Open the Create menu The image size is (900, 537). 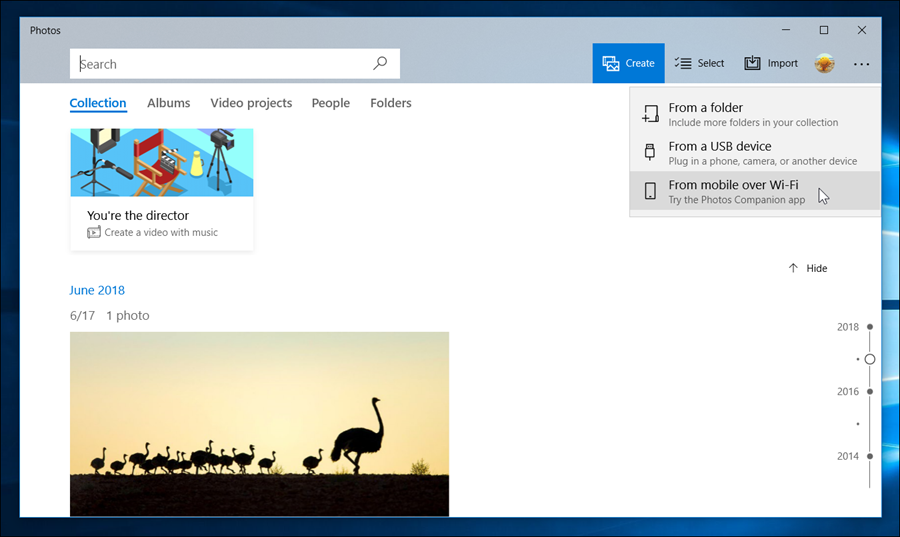click(x=629, y=63)
